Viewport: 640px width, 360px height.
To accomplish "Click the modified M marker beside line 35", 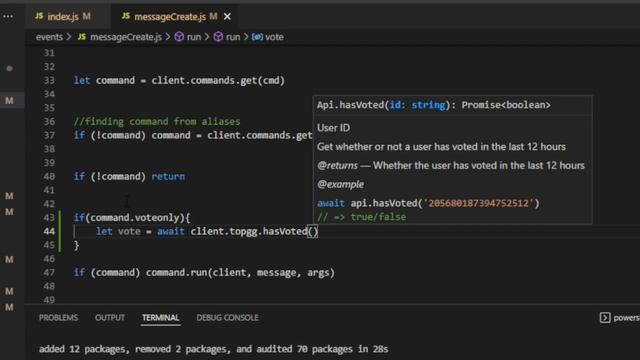I will (9, 101).
